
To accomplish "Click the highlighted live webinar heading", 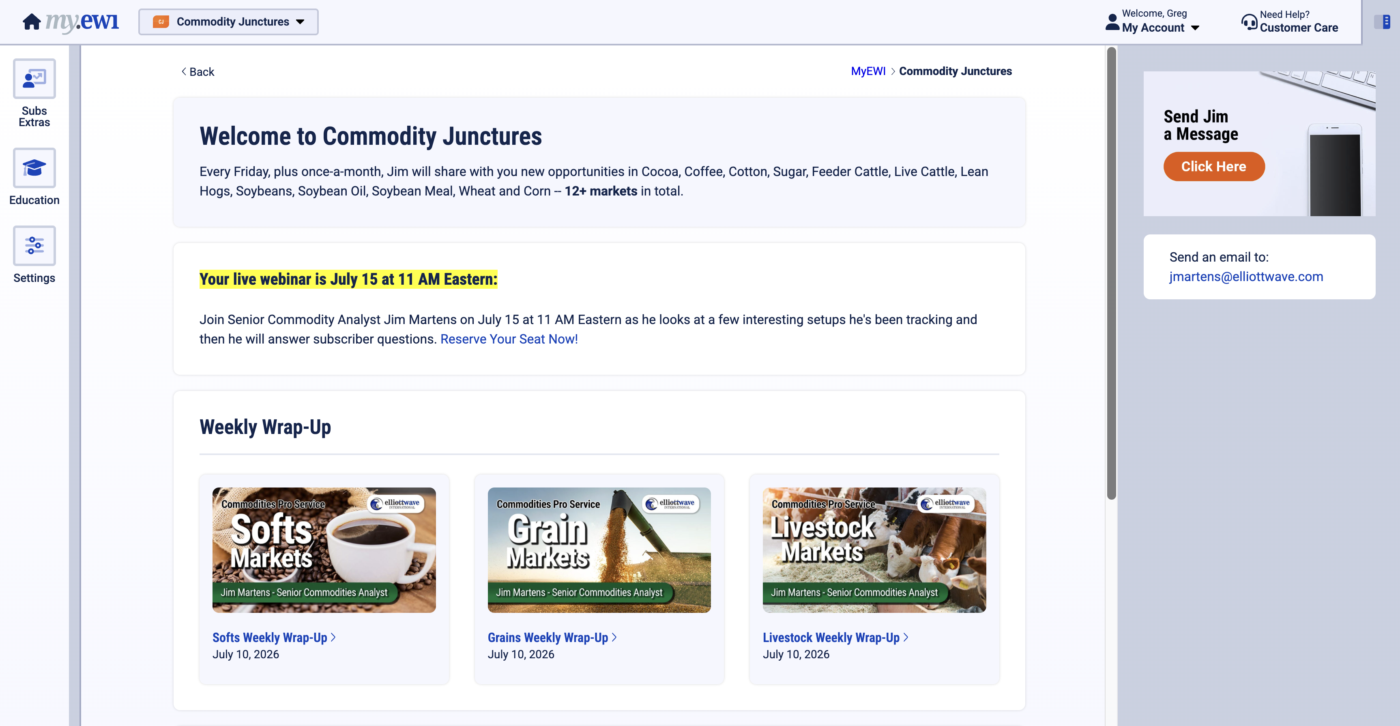I will click(x=348, y=279).
